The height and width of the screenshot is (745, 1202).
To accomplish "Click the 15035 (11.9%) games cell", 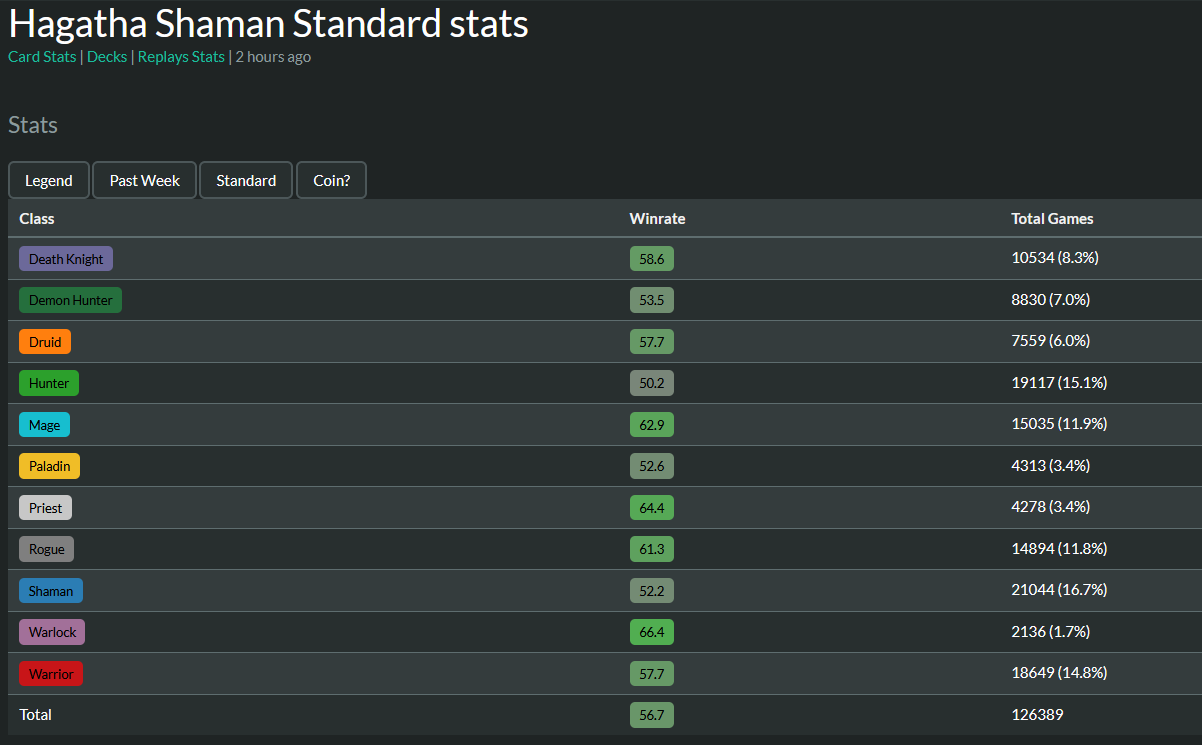I will 1059,423.
